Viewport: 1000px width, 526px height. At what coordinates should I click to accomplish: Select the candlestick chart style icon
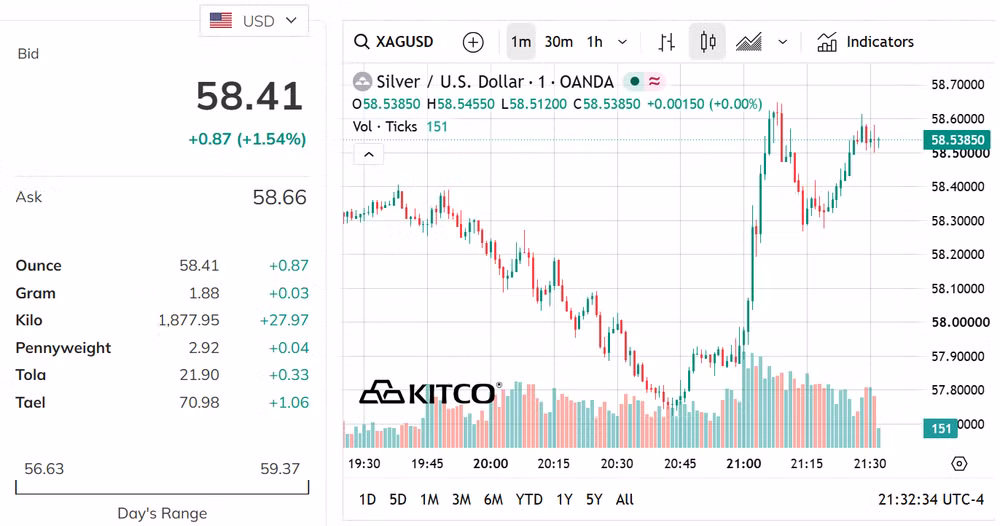pyautogui.click(x=707, y=42)
